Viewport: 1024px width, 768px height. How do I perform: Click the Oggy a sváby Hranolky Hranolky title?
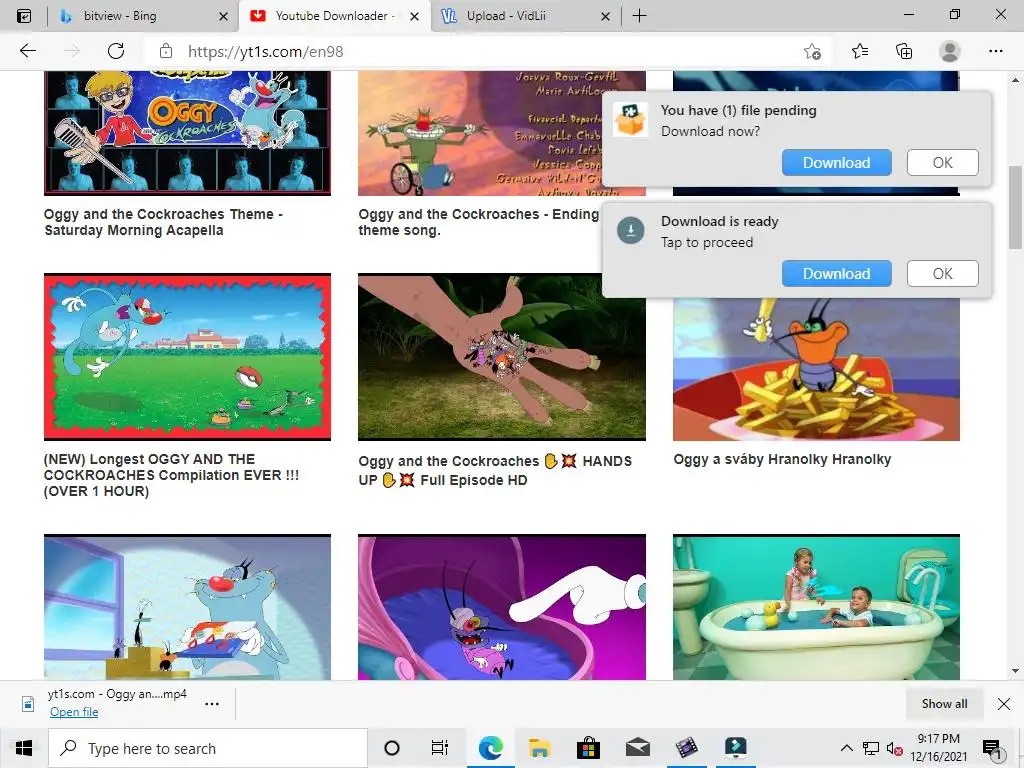coord(782,459)
